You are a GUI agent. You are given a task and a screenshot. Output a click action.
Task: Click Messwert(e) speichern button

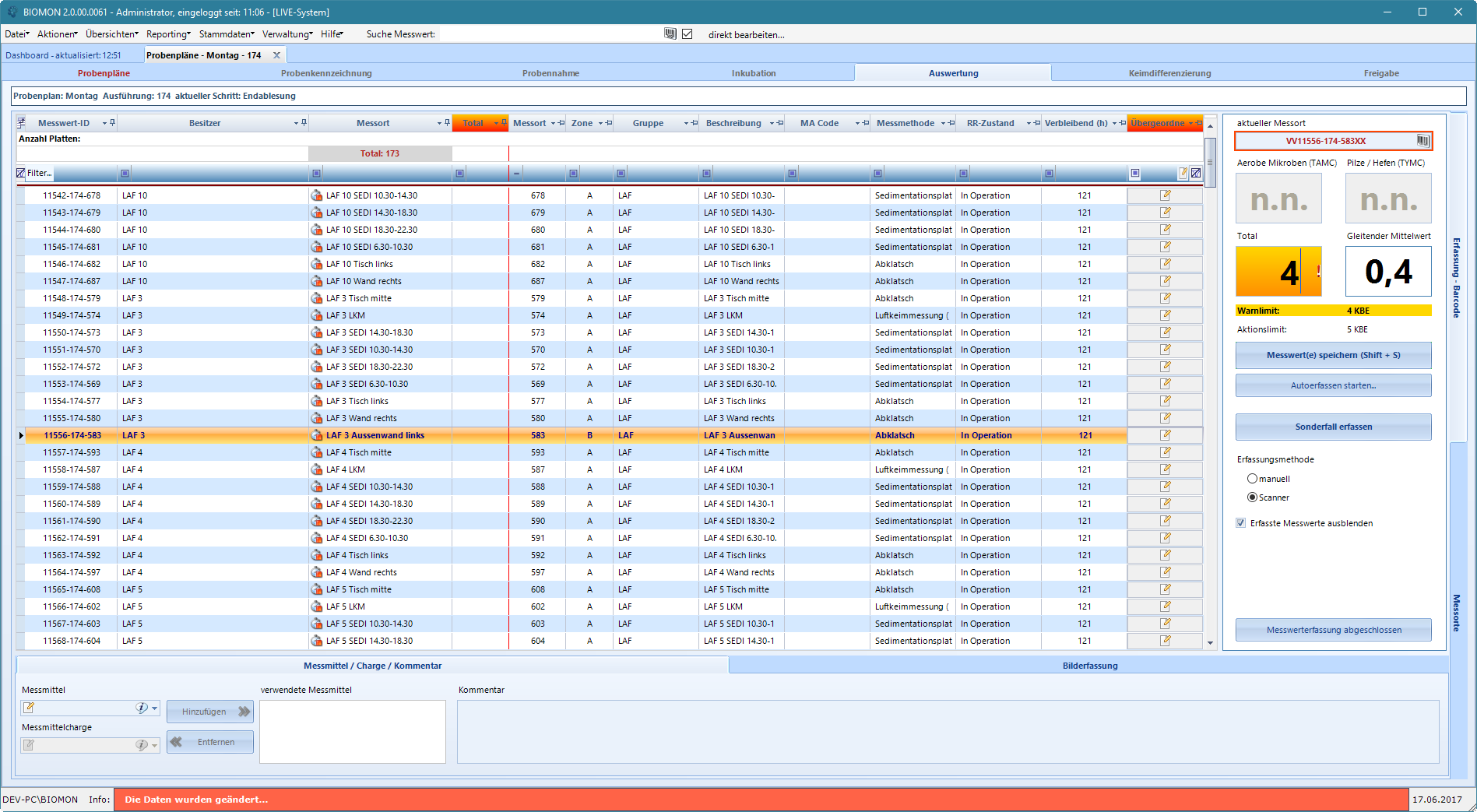point(1333,355)
